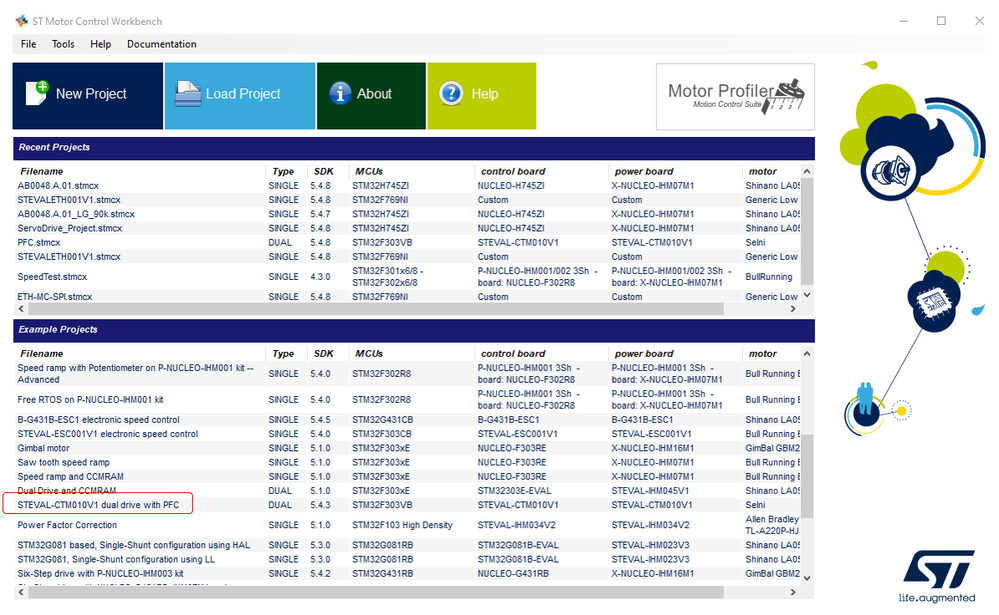
Task: Click left arrow of Example Projects horizontal scrollbar
Action: pyautogui.click(x=21, y=592)
